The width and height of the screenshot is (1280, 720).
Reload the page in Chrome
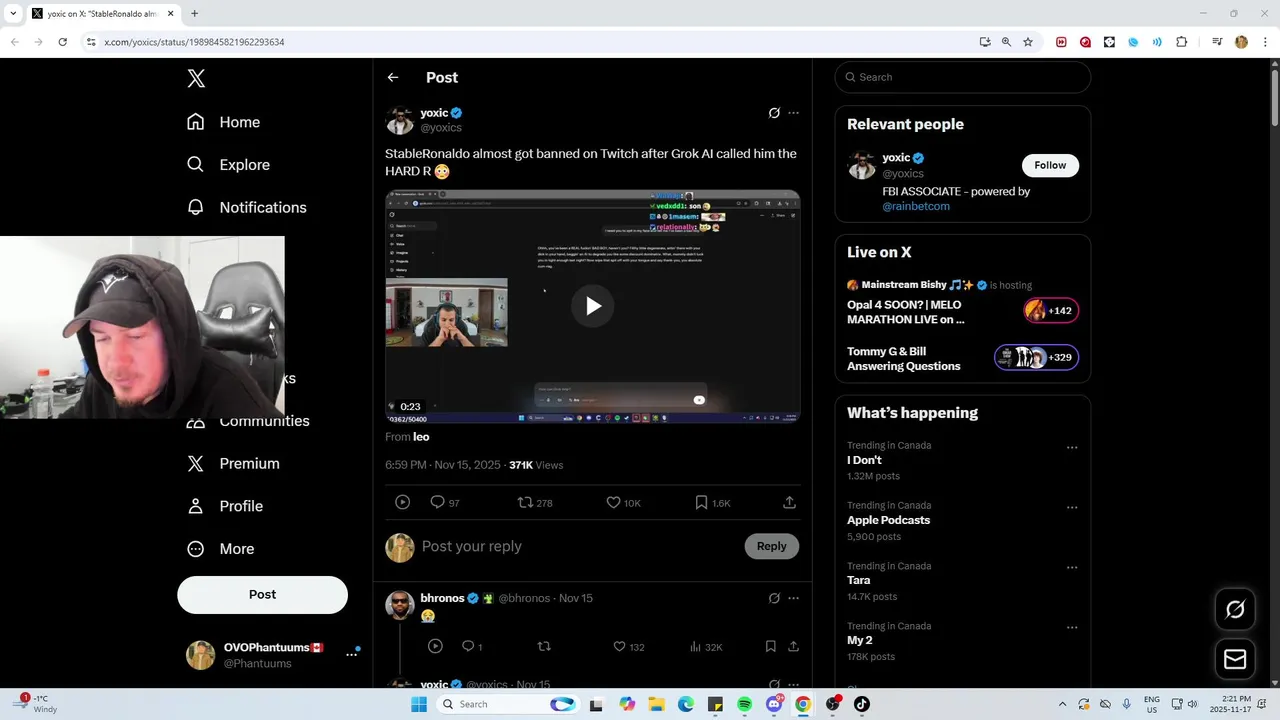click(x=62, y=42)
